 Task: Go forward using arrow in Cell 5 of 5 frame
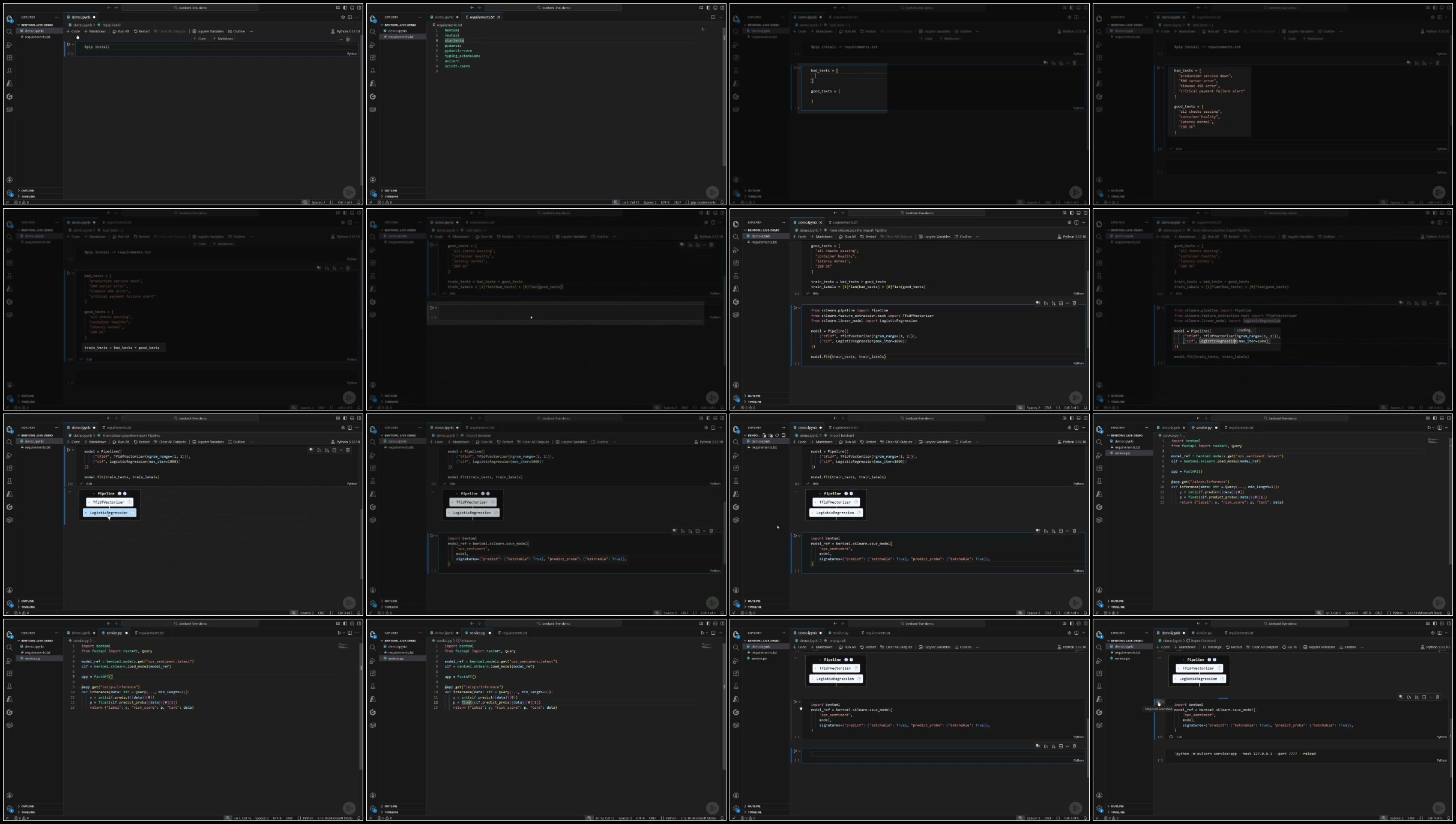[842, 624]
